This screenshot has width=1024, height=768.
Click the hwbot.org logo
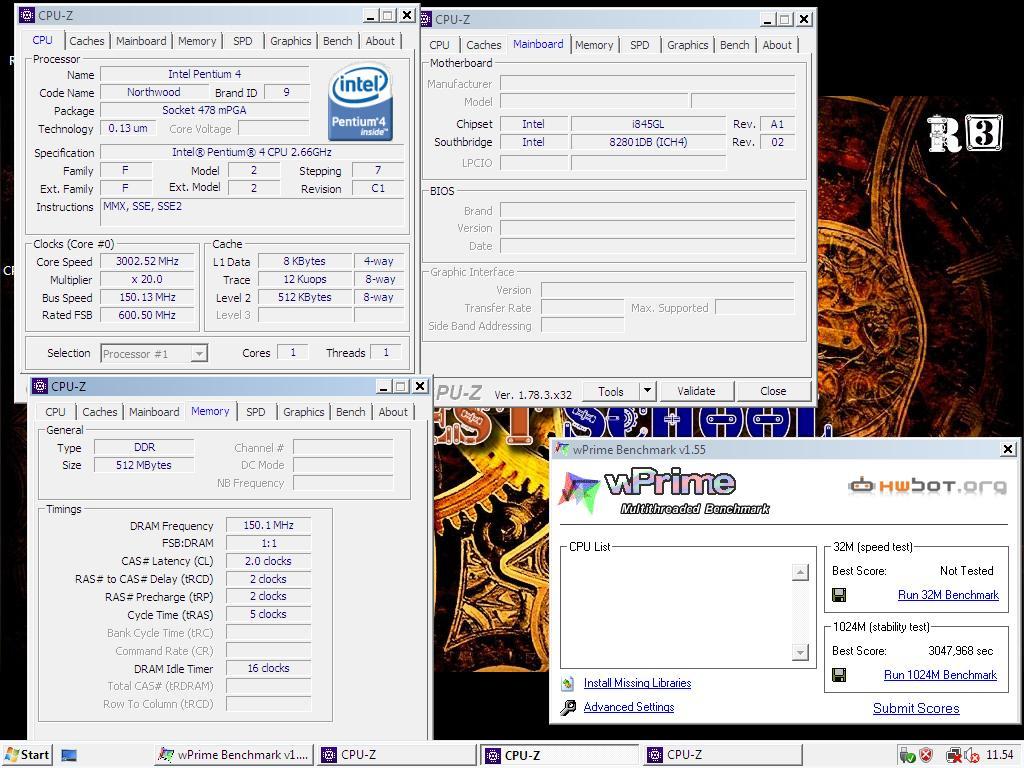pos(927,486)
